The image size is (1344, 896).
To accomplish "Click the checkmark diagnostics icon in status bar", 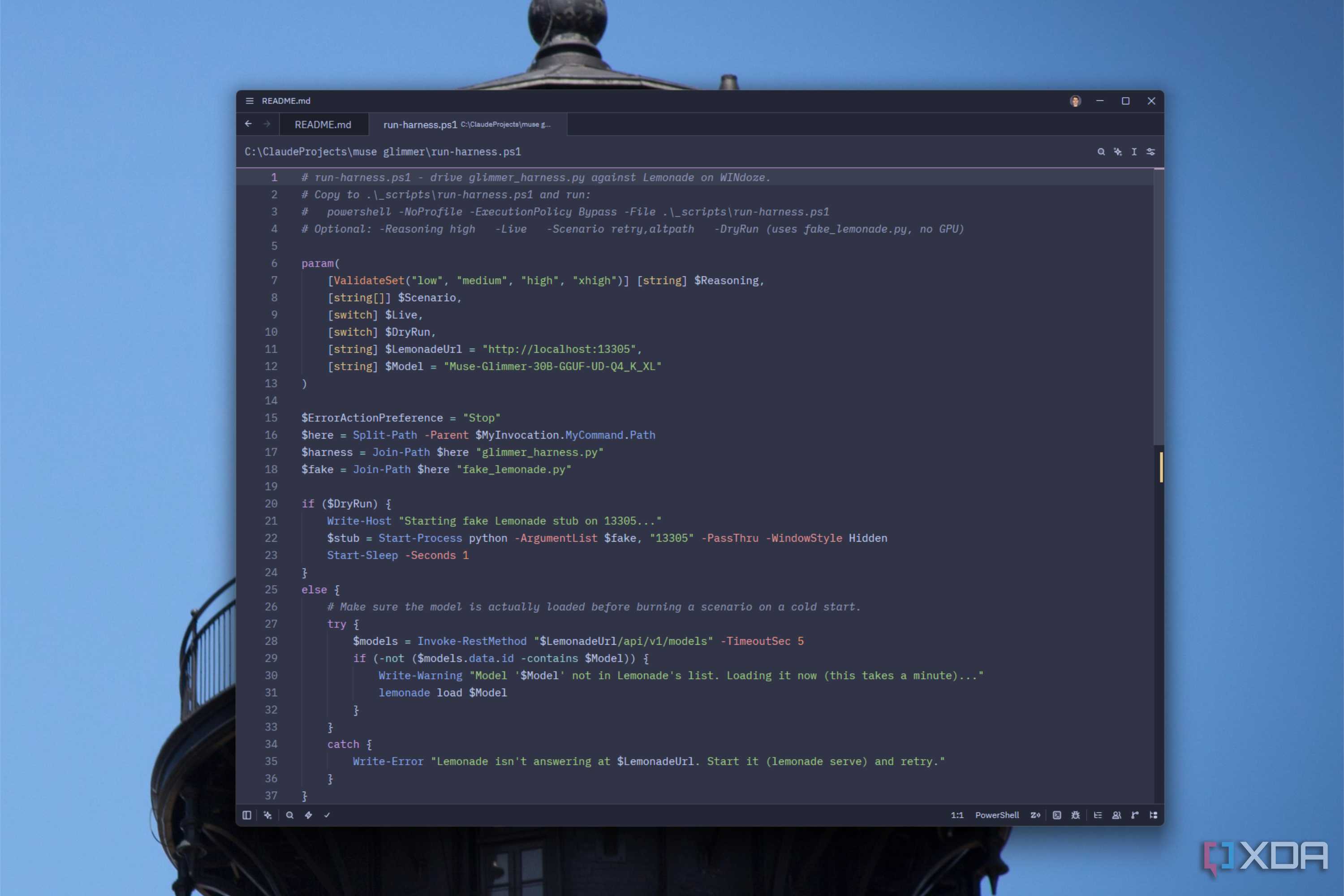I will pos(327,815).
